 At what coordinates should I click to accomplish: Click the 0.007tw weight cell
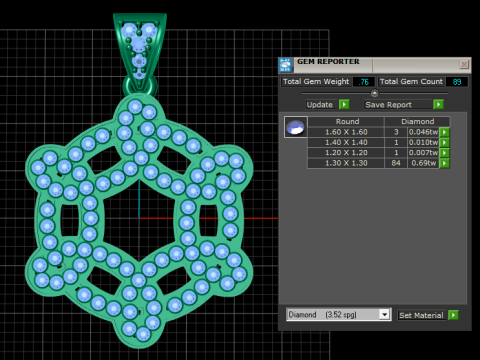pyautogui.click(x=423, y=153)
